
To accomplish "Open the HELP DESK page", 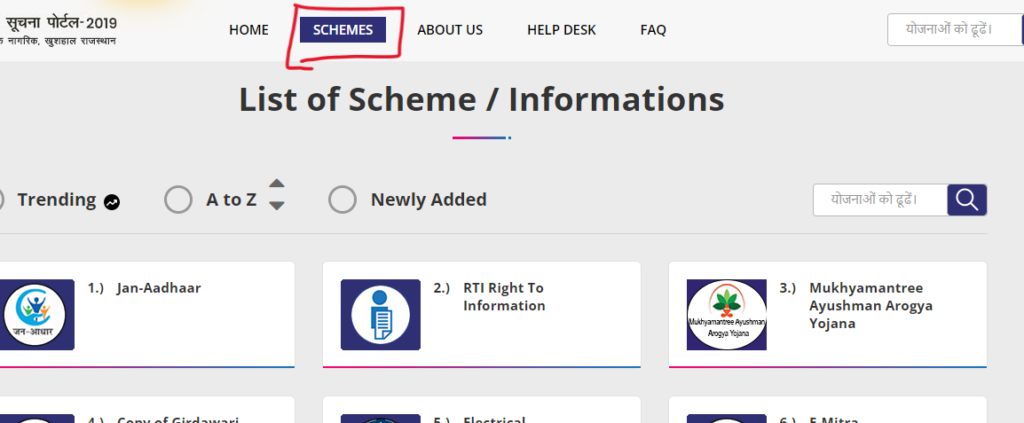I will (x=561, y=30).
